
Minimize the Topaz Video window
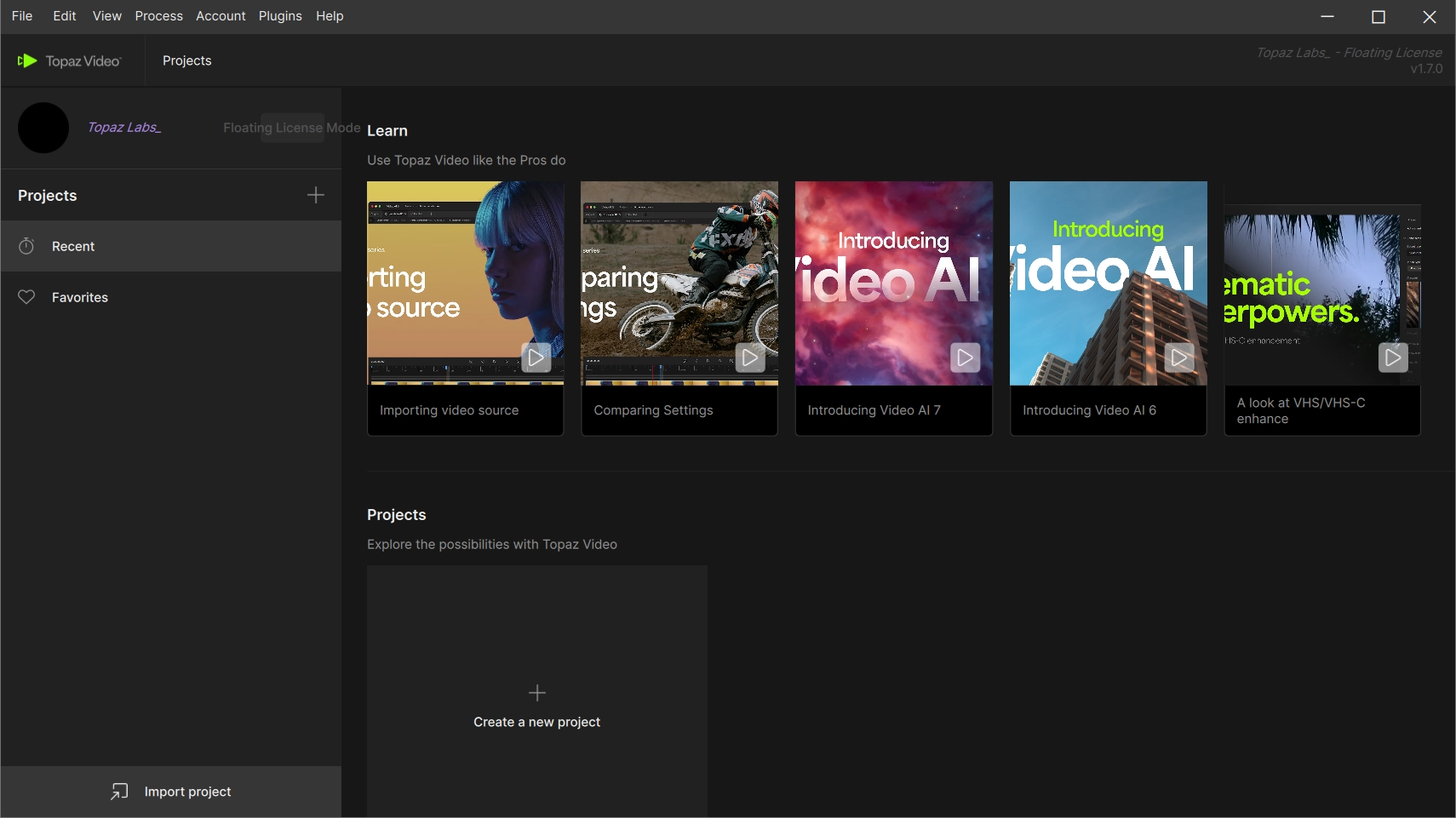[x=1327, y=16]
